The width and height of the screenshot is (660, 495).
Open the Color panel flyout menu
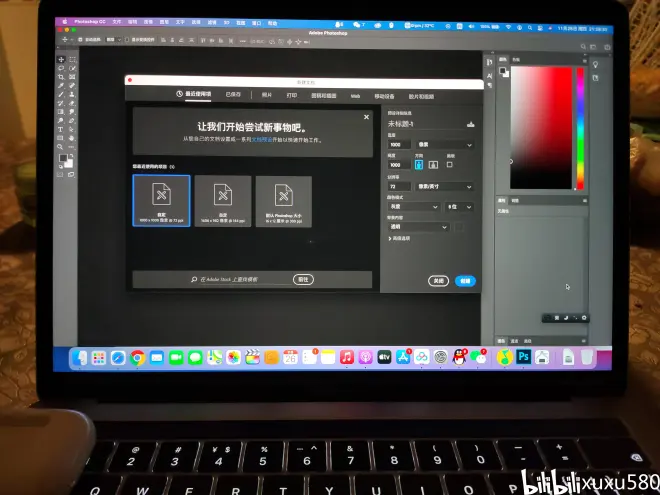pos(584,61)
